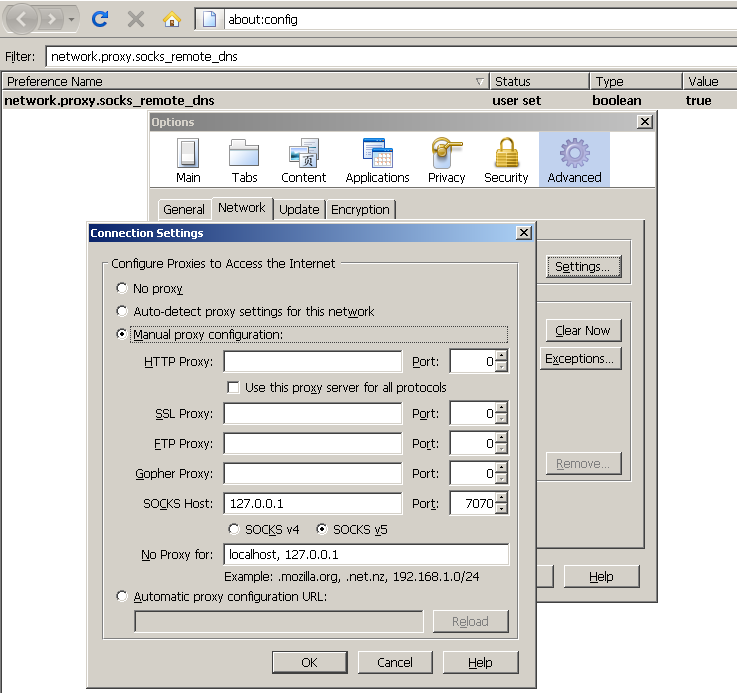Decrease the Gopher Proxy port with down arrow
The image size is (737, 693).
[x=502, y=479]
